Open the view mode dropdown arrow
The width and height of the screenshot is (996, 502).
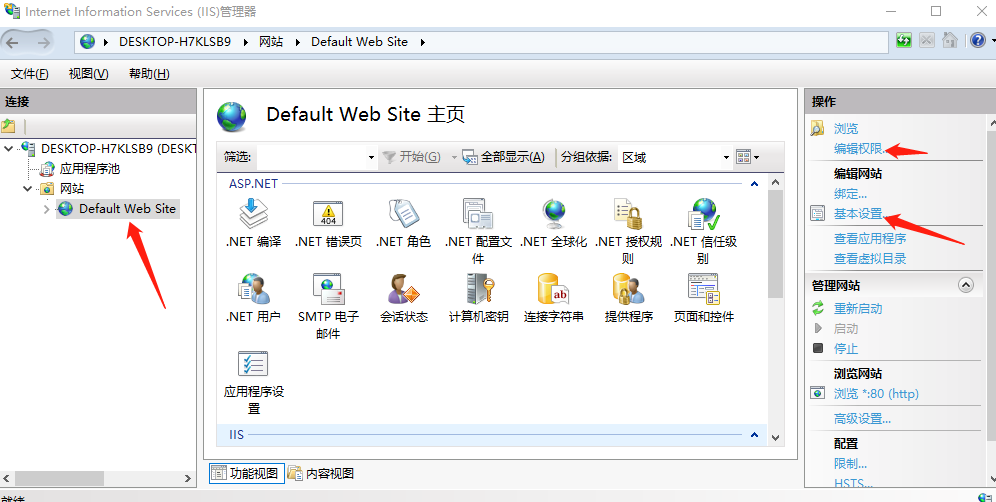757,158
